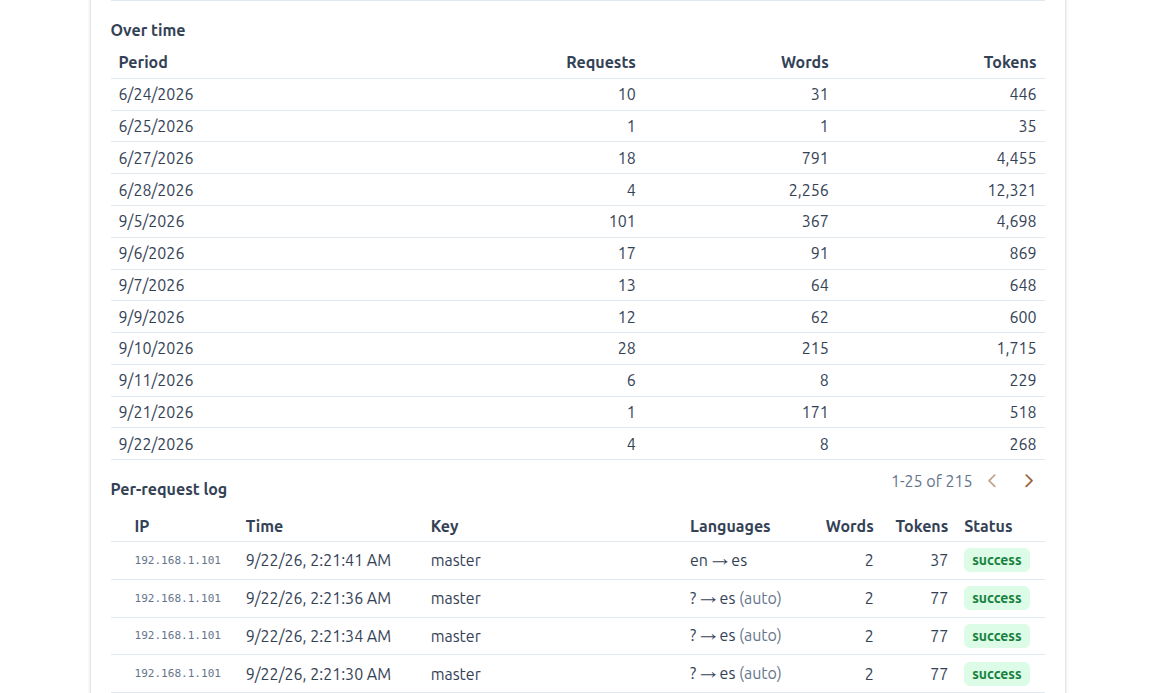Screen dimensions: 1169x693
Task: Click the Requests column header
Action: click(x=601, y=63)
